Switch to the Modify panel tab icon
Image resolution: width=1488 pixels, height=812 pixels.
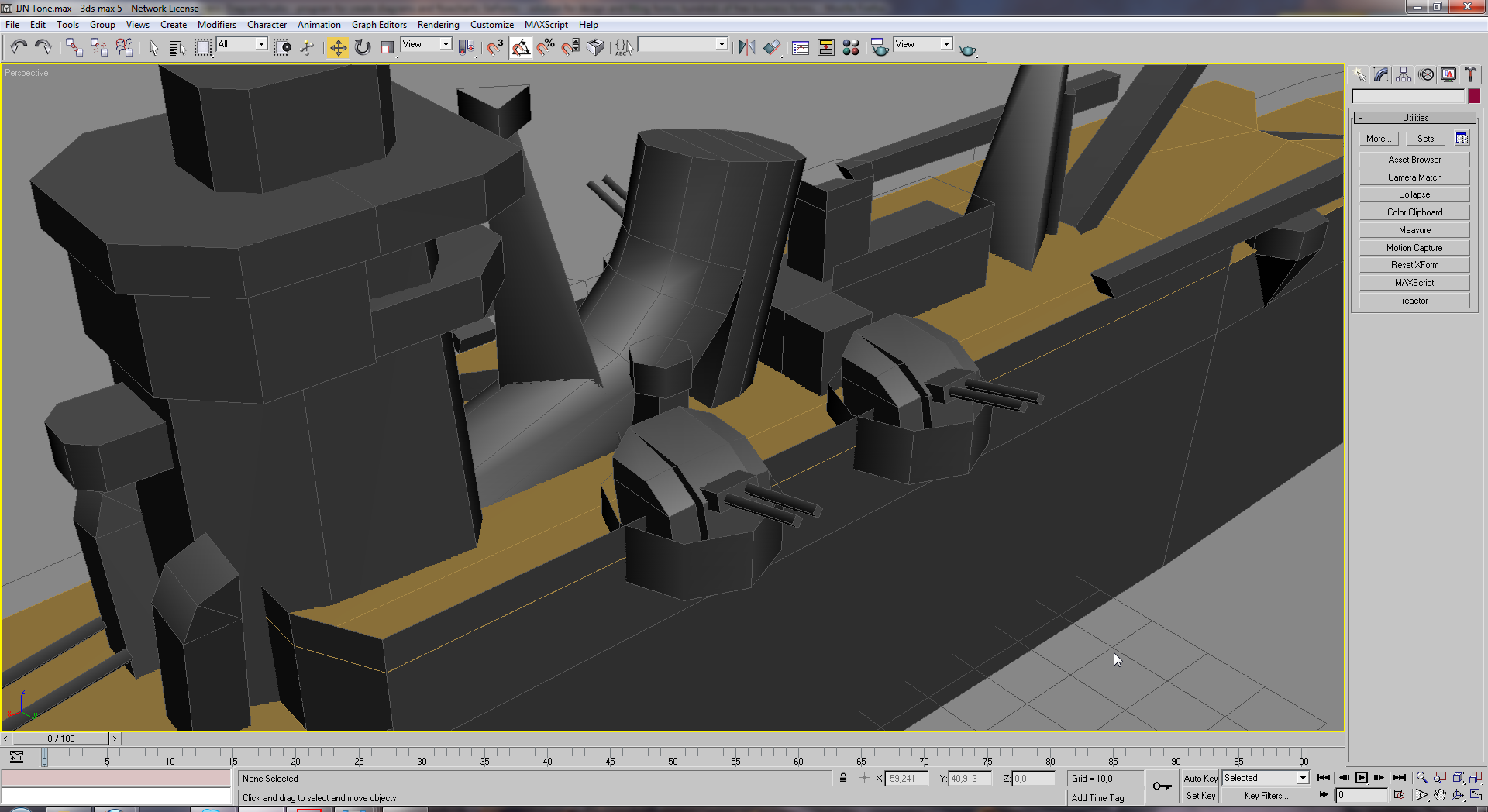click(1381, 74)
